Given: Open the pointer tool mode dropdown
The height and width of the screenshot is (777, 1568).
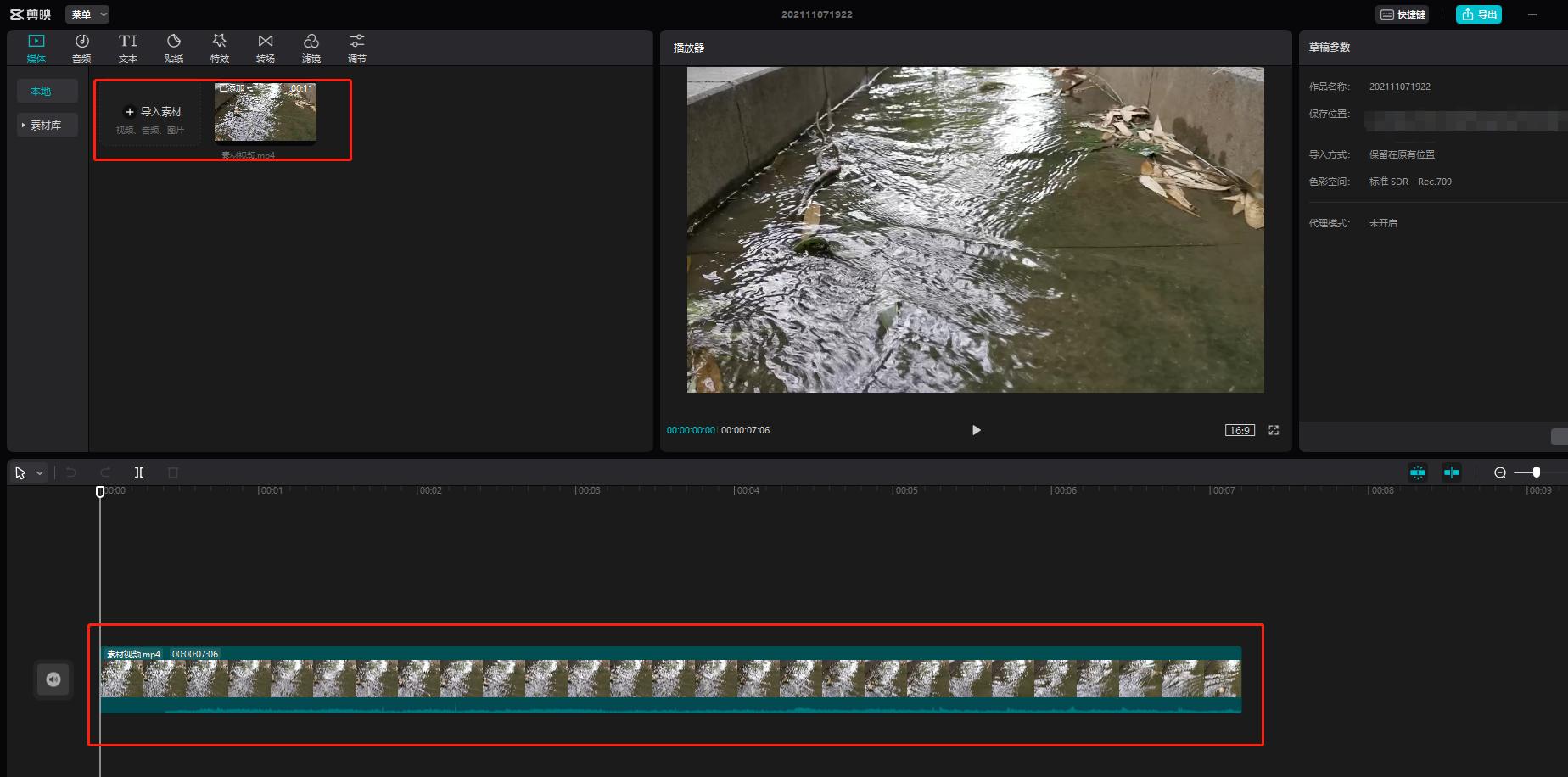Looking at the screenshot, I should [x=40, y=473].
